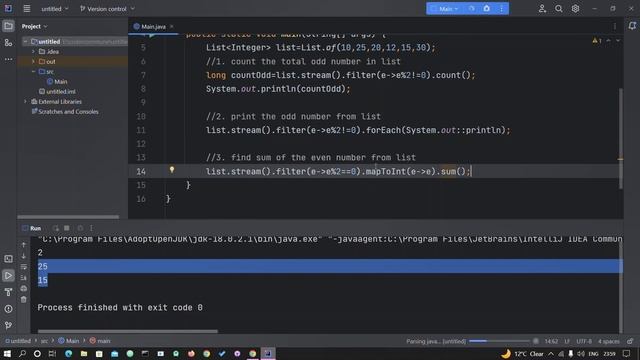Viewport: 640px width, 360px height.
Task: Place cursor on line 14 sum() code
Action: [456, 171]
